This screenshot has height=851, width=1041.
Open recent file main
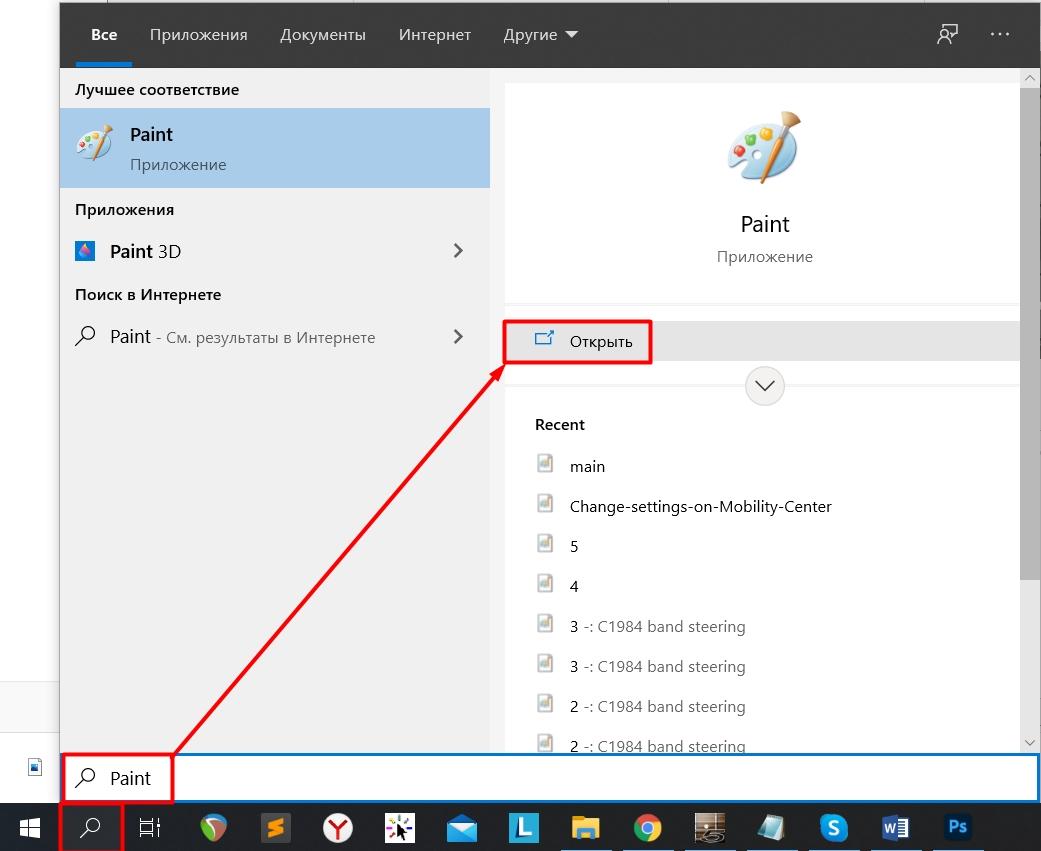tap(588, 467)
